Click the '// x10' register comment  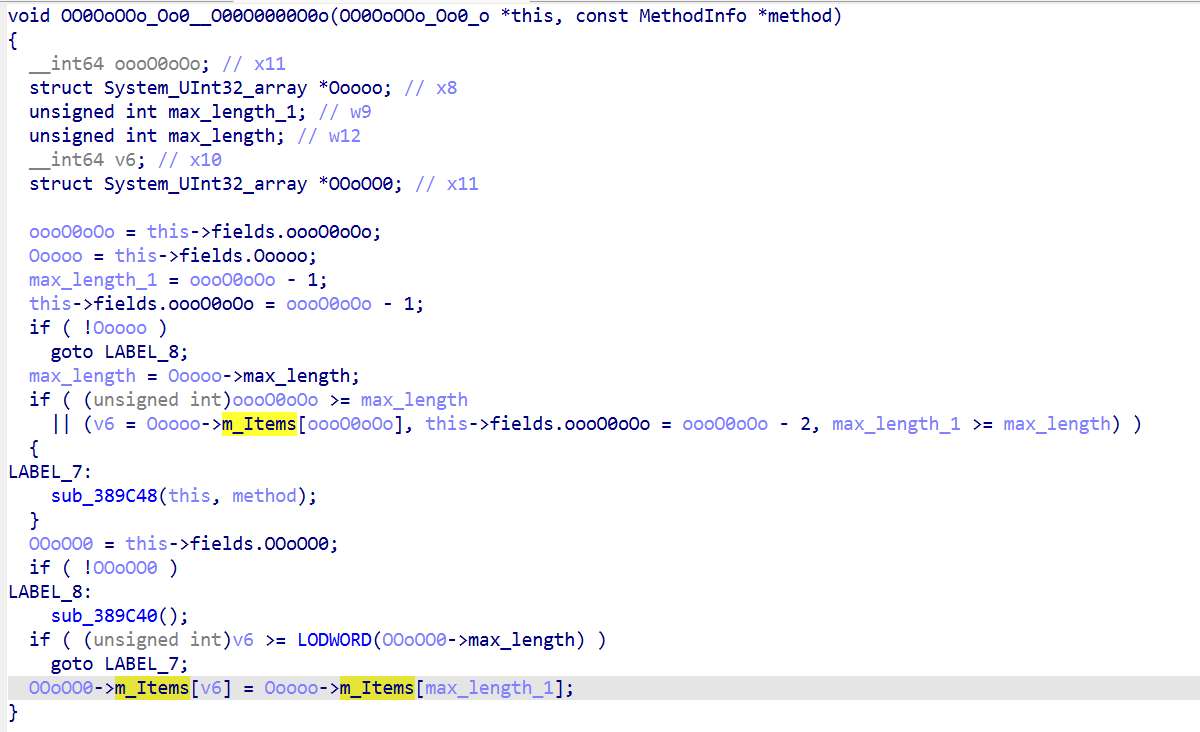tap(189, 160)
